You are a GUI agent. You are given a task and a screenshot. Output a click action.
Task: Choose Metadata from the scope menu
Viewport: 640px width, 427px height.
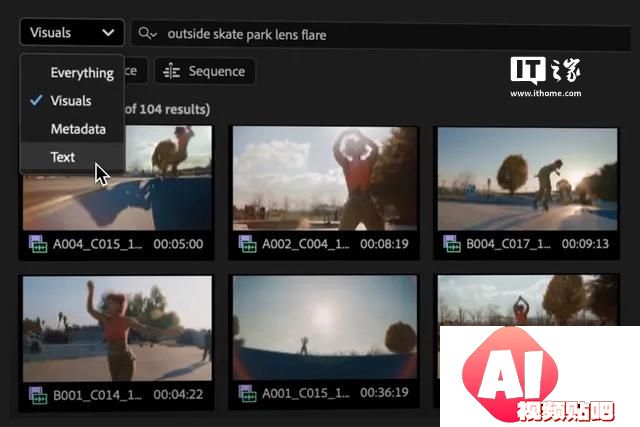(x=78, y=129)
